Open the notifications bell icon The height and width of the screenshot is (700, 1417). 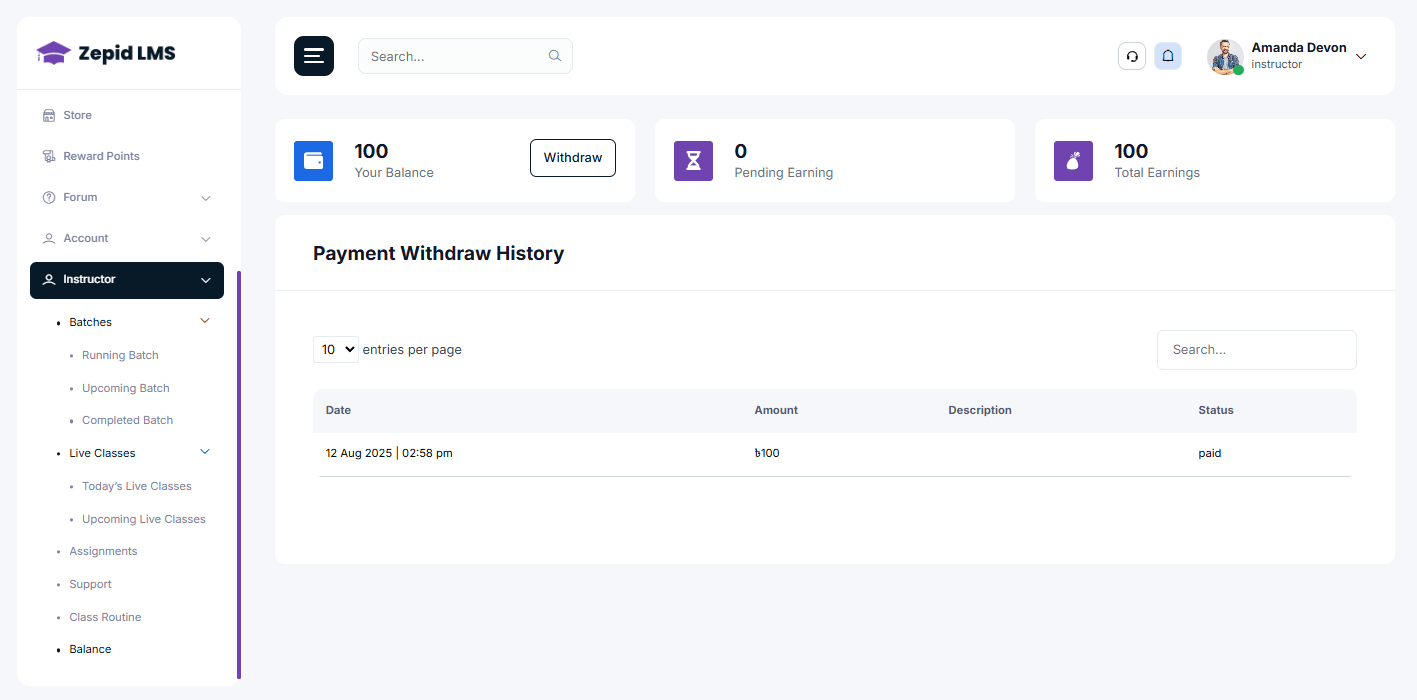point(1167,56)
